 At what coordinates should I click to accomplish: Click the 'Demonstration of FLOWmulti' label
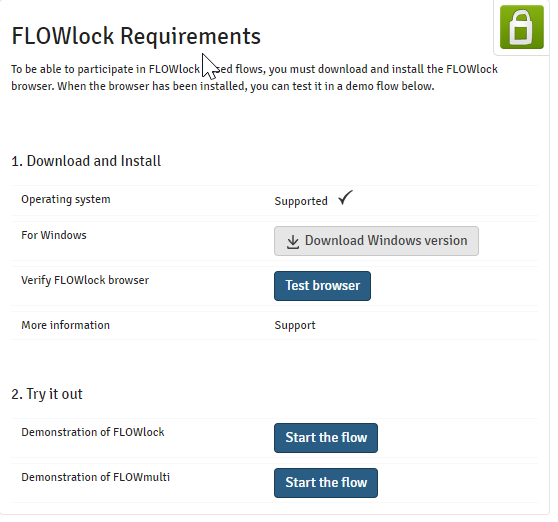95,477
